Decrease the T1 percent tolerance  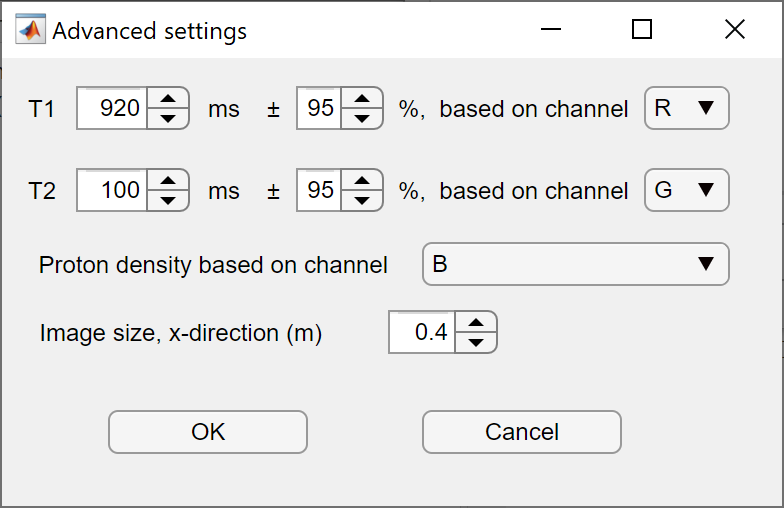362,118
